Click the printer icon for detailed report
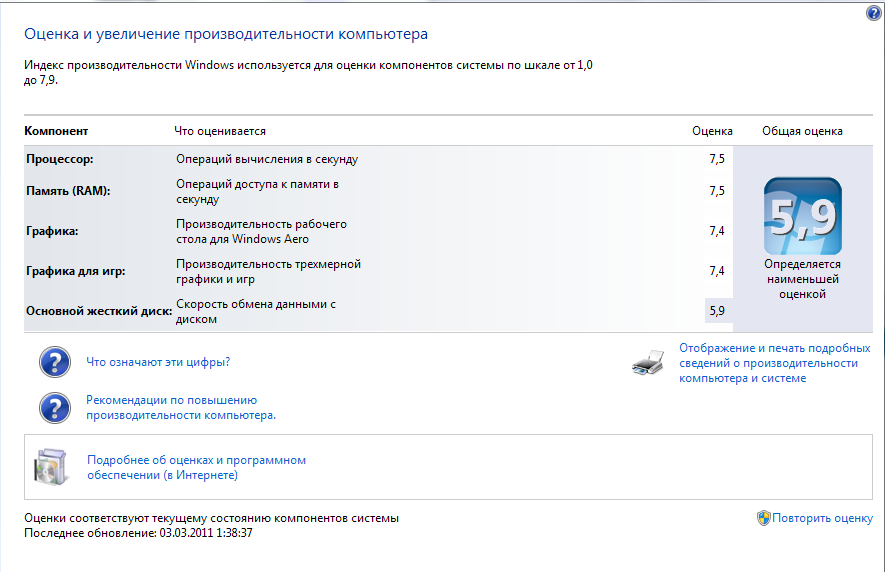 tap(648, 363)
